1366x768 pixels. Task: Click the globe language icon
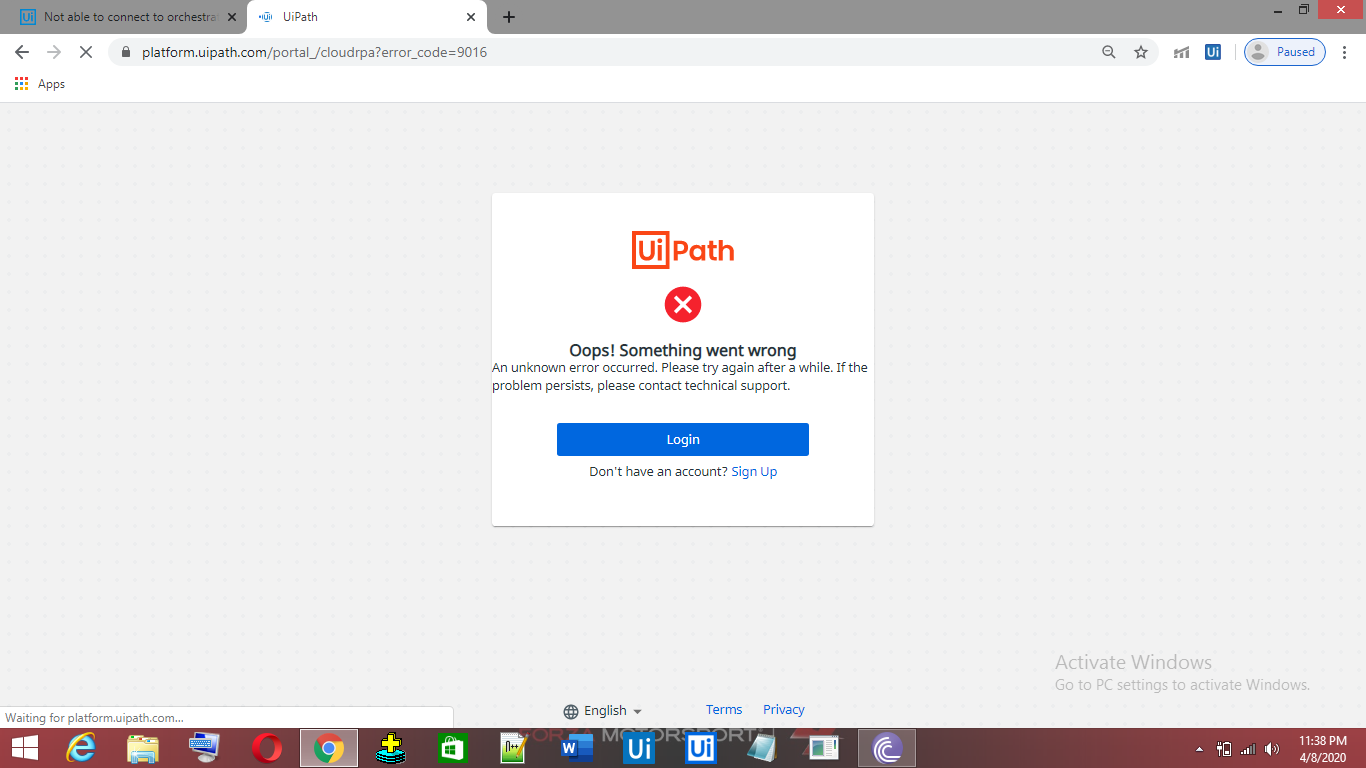[571, 711]
